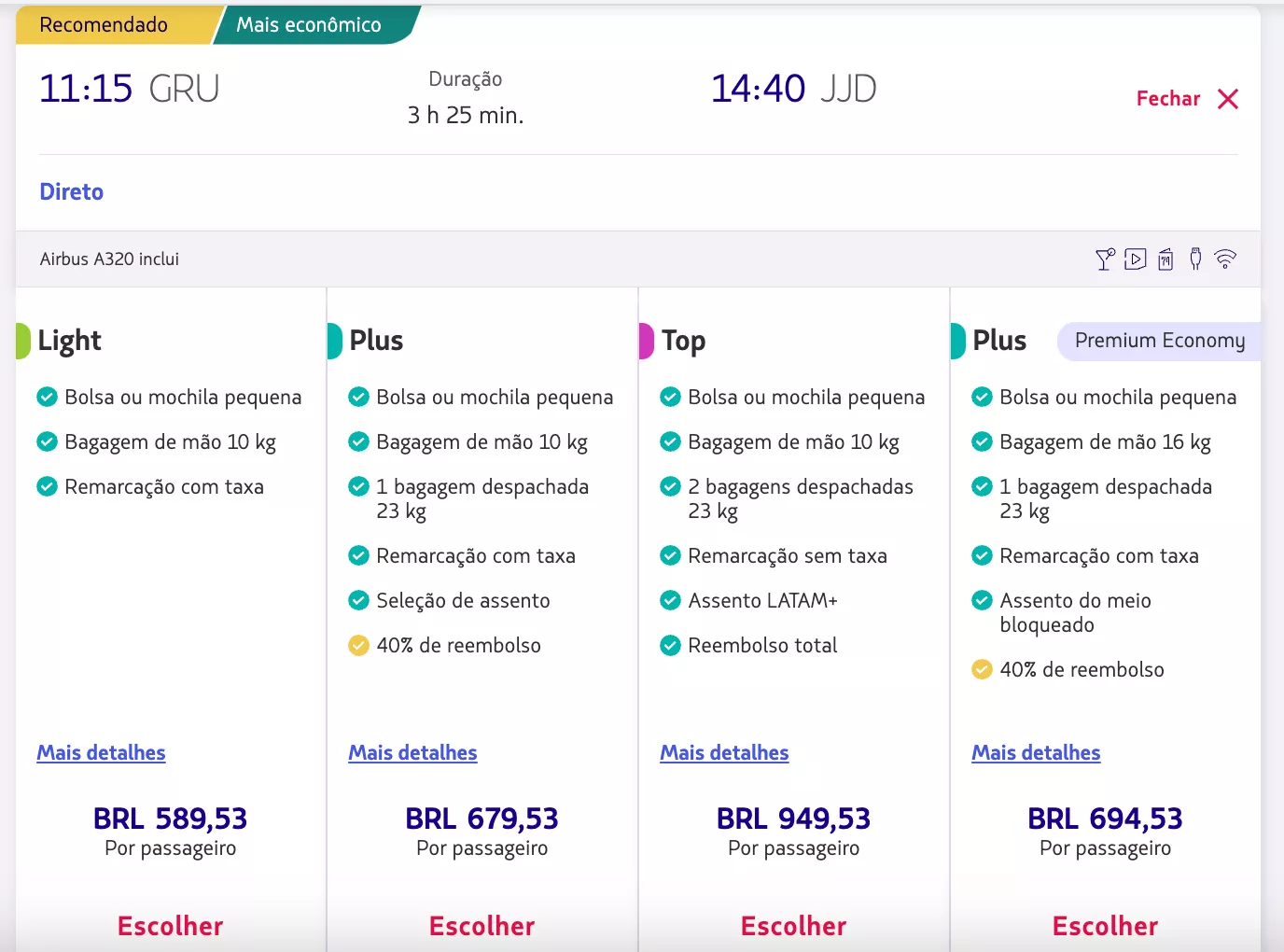This screenshot has width=1284, height=952.
Task: Click the Premium Economy badge
Action: [x=1159, y=341]
